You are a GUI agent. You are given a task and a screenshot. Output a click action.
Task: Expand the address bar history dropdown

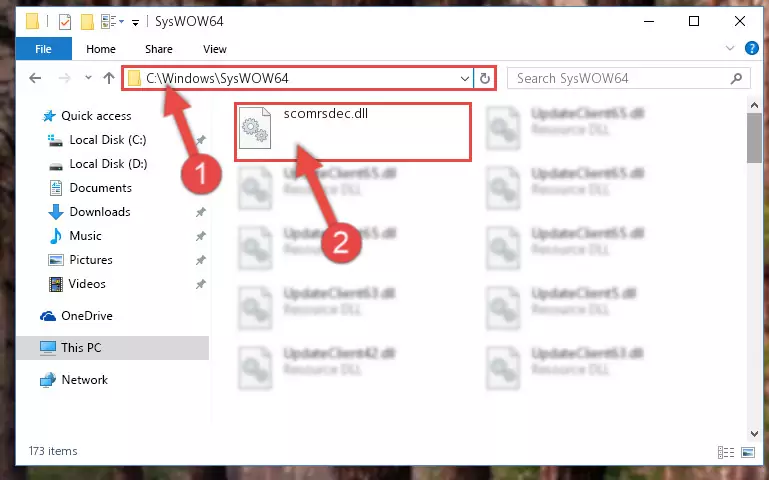click(x=464, y=78)
